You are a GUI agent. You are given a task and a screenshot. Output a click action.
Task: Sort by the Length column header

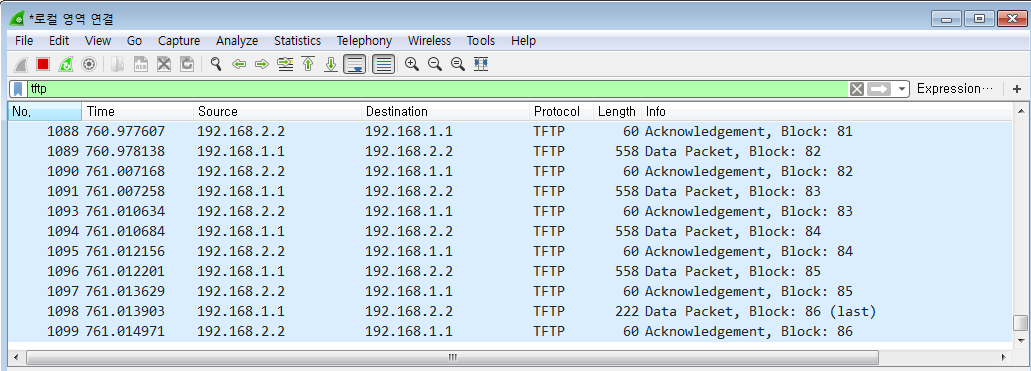[617, 112]
